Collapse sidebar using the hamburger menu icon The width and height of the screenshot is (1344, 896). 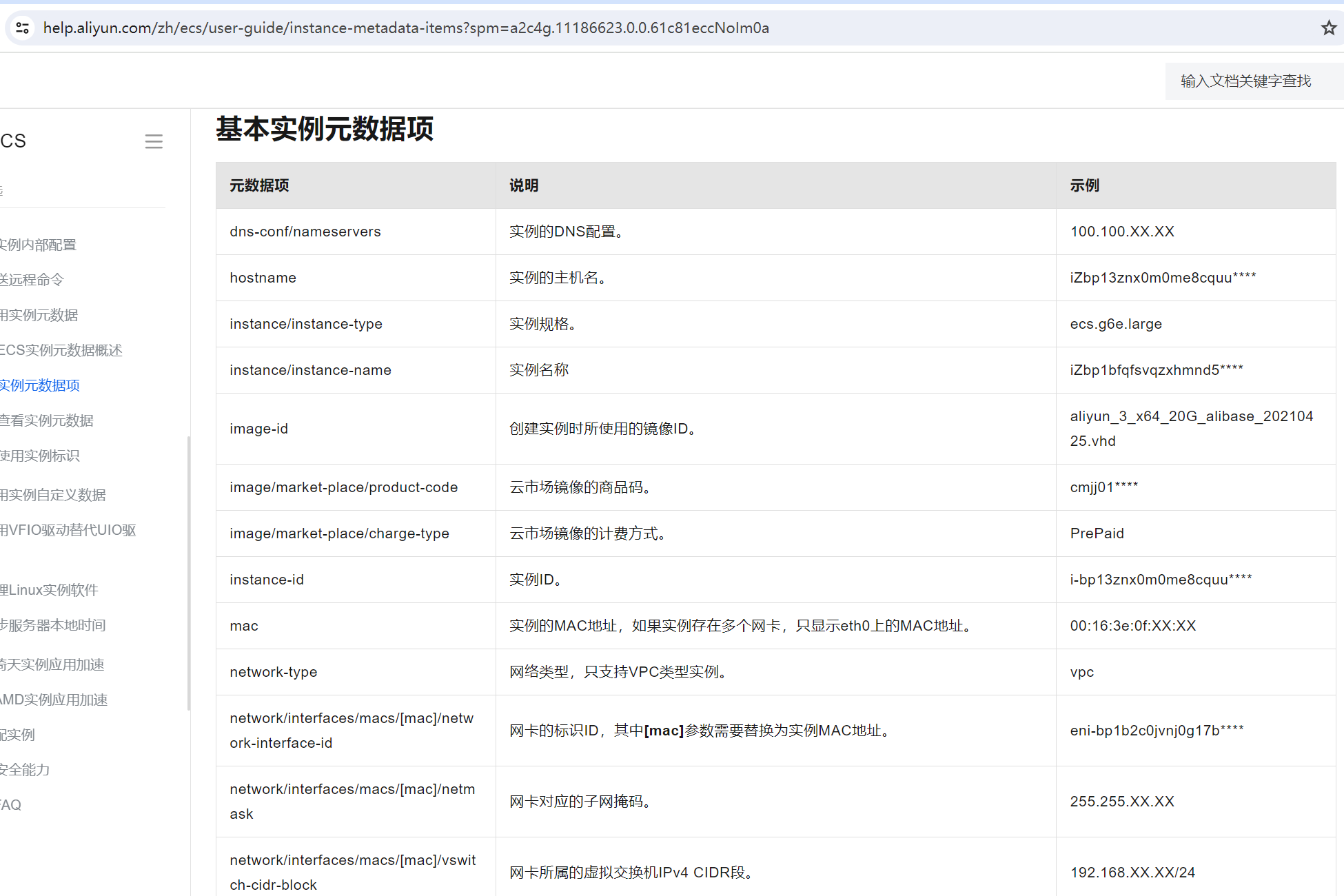click(154, 141)
